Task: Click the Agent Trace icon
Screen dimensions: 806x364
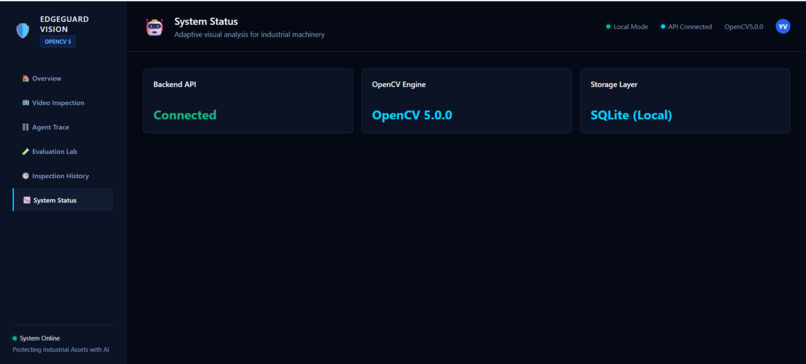Action: click(26, 127)
